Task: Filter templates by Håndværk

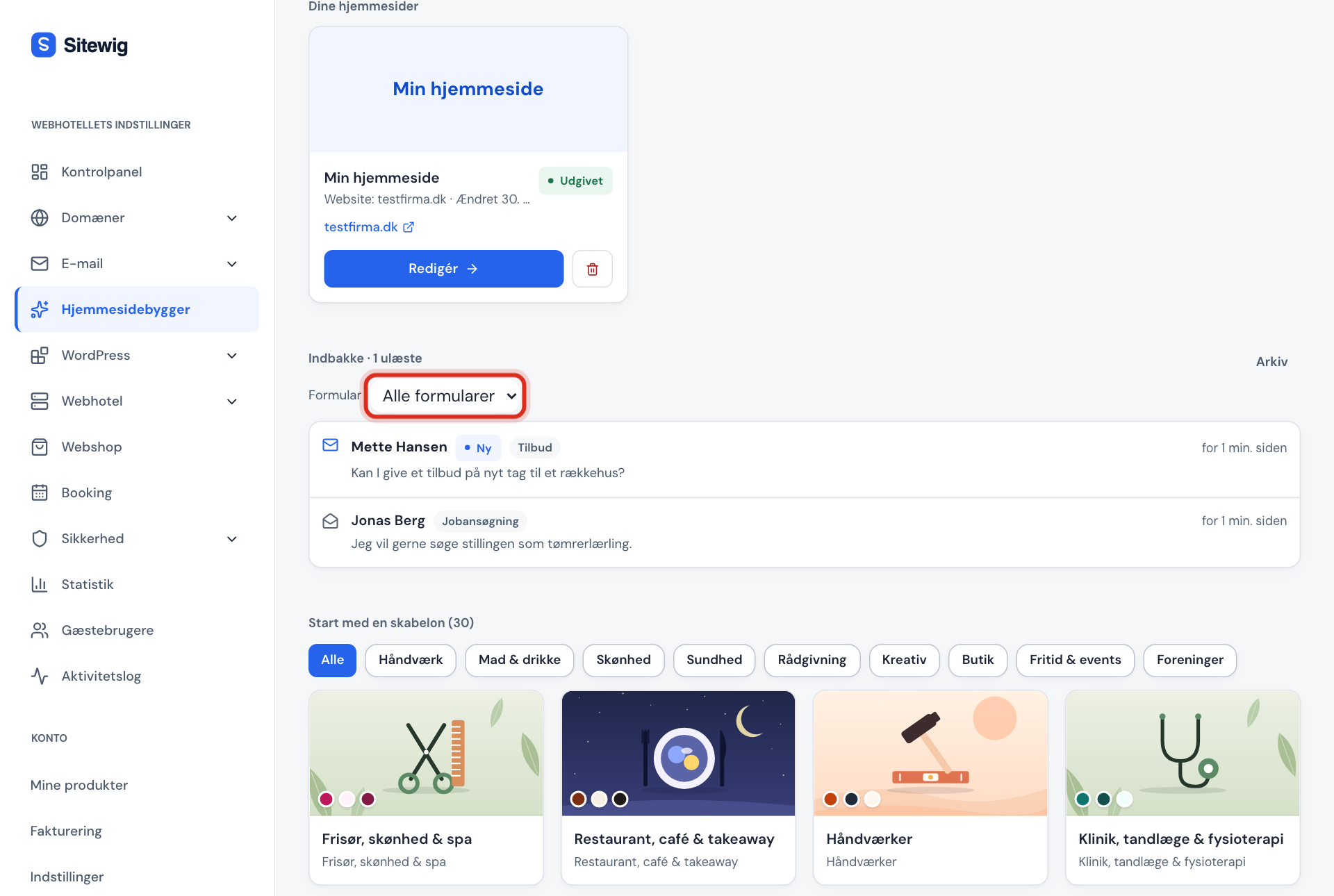Action: tap(411, 660)
